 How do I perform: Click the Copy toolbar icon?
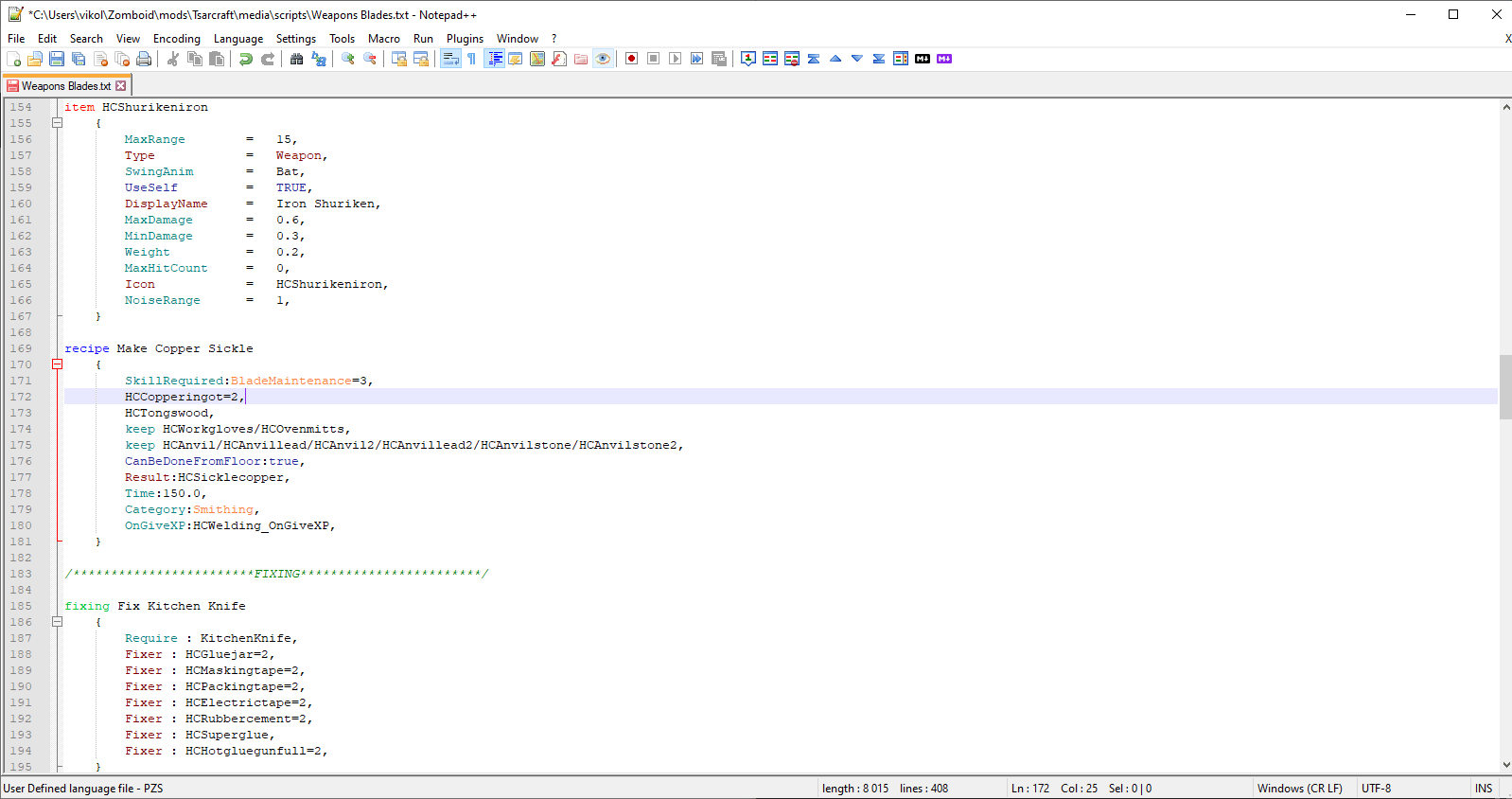195,59
